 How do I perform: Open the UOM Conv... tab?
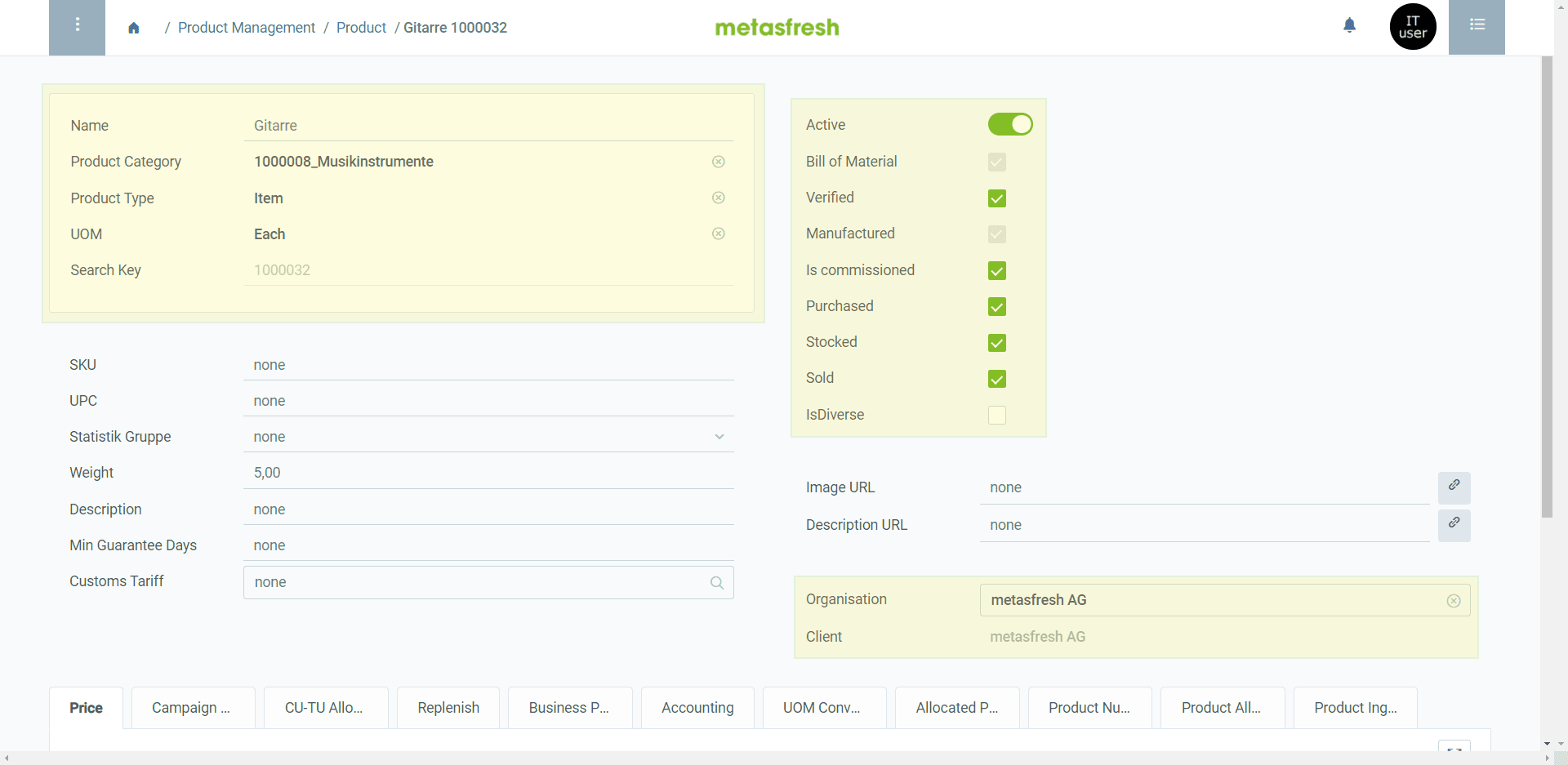point(824,708)
